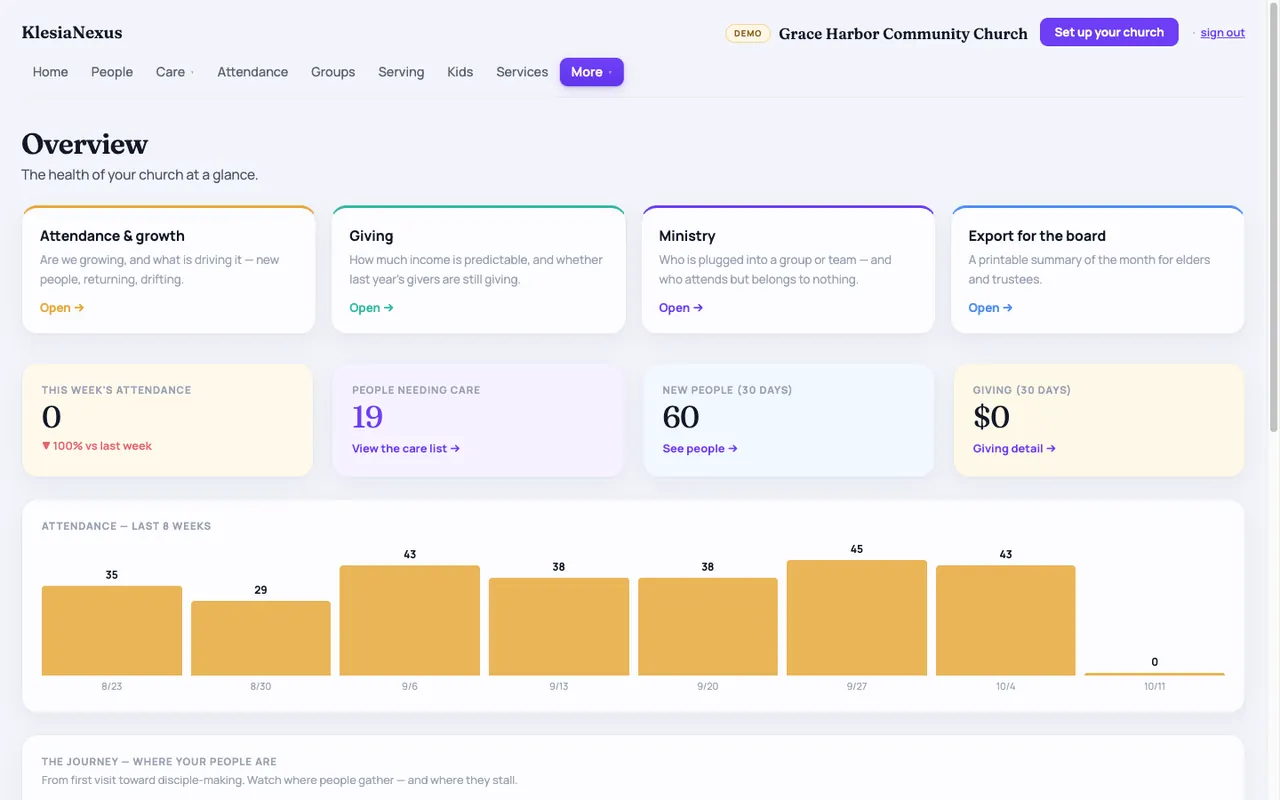The height and width of the screenshot is (800, 1280).
Task: Navigate to Groups
Action: click(333, 72)
